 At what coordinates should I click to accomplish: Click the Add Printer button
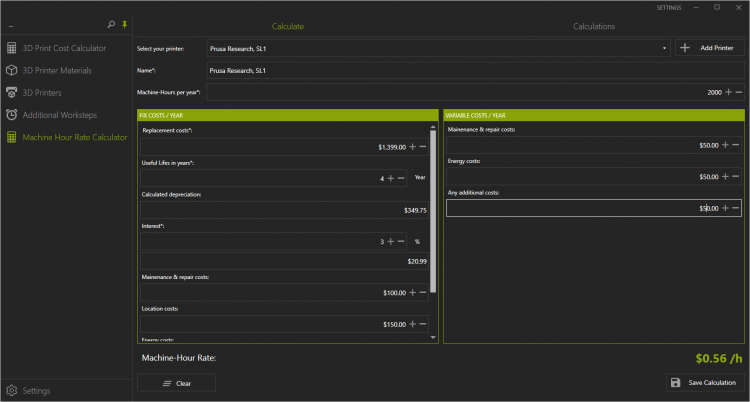710,48
